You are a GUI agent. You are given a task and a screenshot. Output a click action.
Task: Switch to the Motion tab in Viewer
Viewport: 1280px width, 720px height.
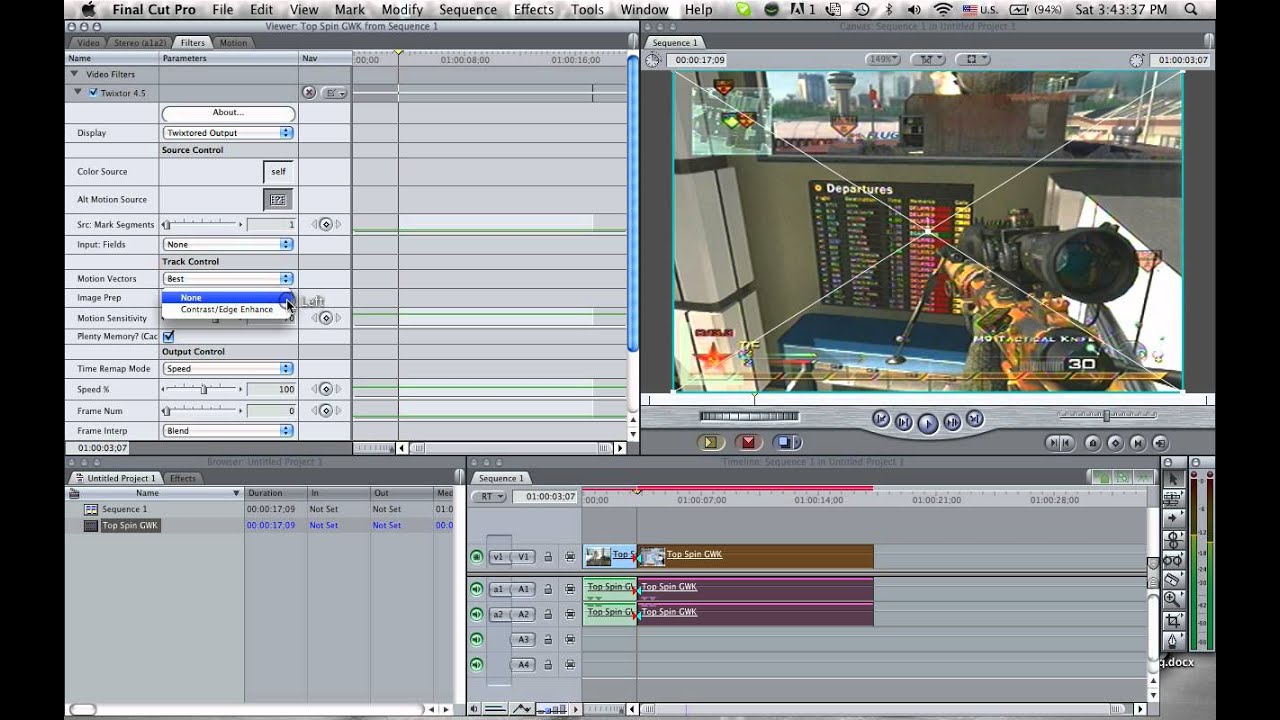pyautogui.click(x=233, y=43)
